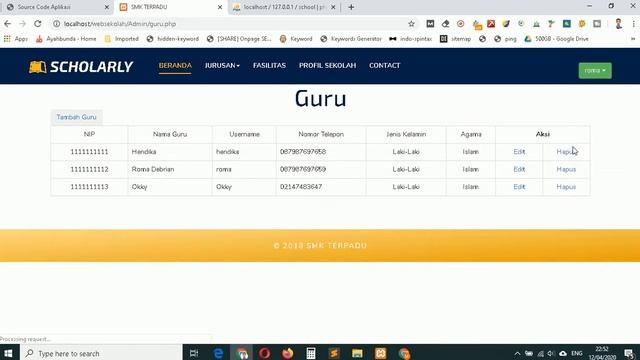640x360 pixels.
Task: Launch Microsoft Edge from taskbar
Action: point(218,353)
